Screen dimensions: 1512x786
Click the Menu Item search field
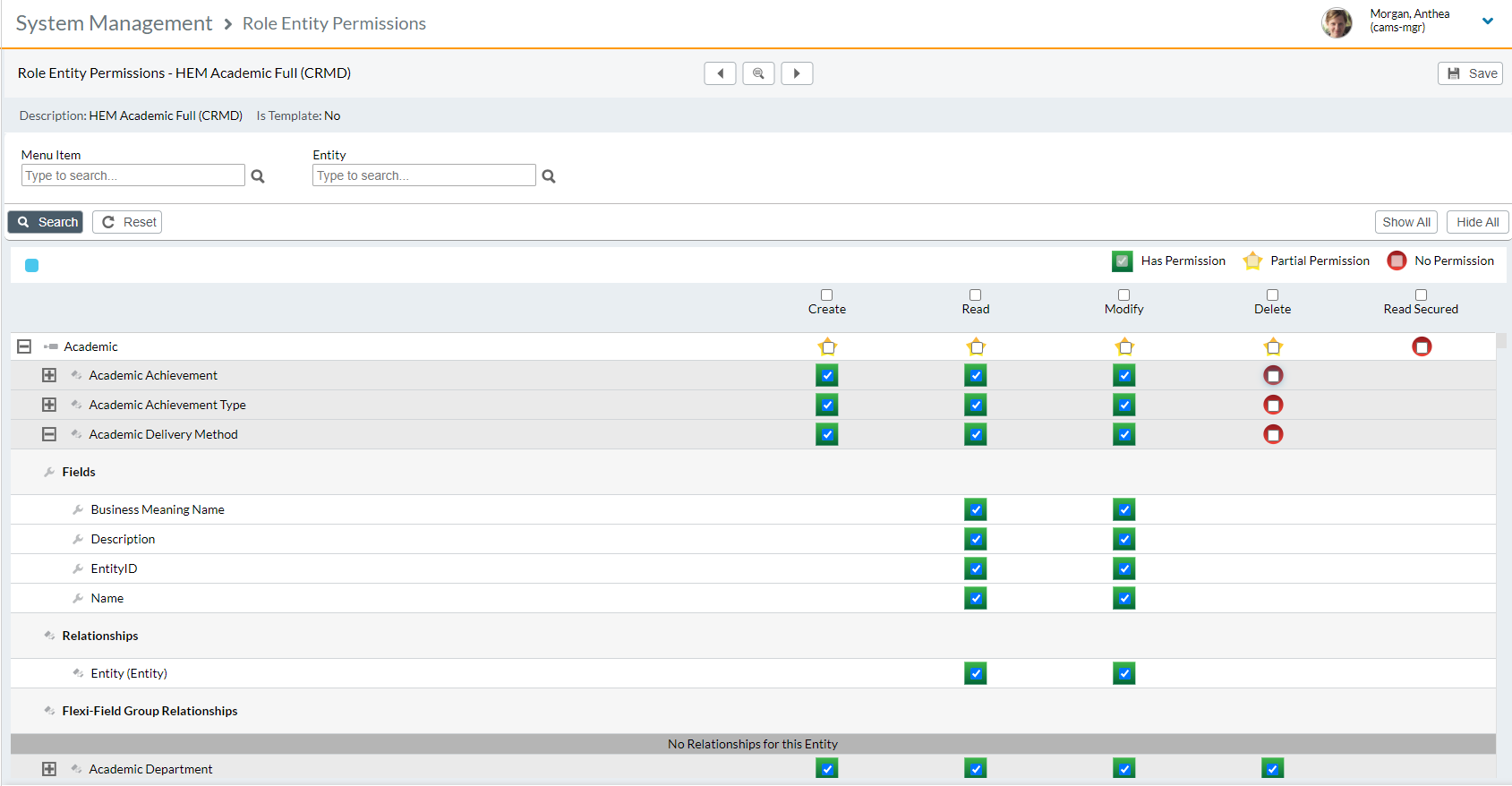[132, 175]
